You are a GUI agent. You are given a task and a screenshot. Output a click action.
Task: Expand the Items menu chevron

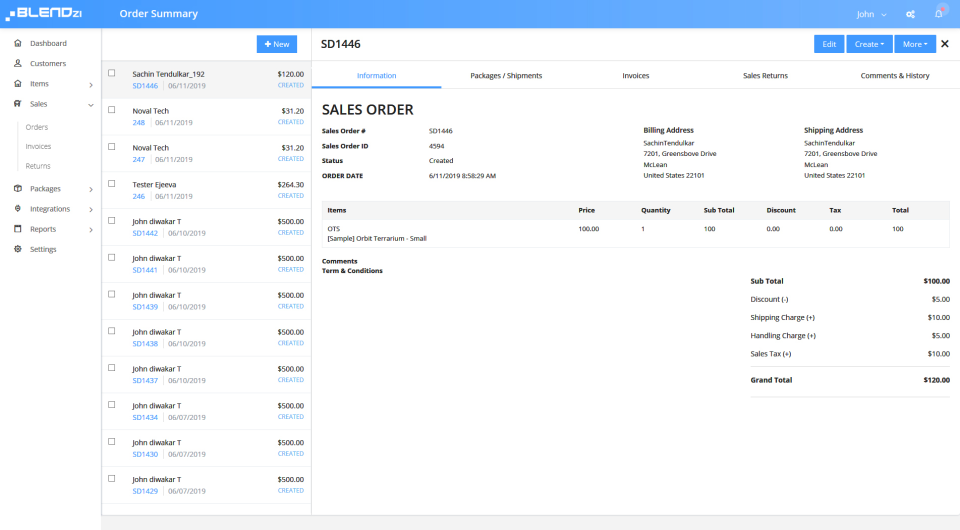pos(91,84)
